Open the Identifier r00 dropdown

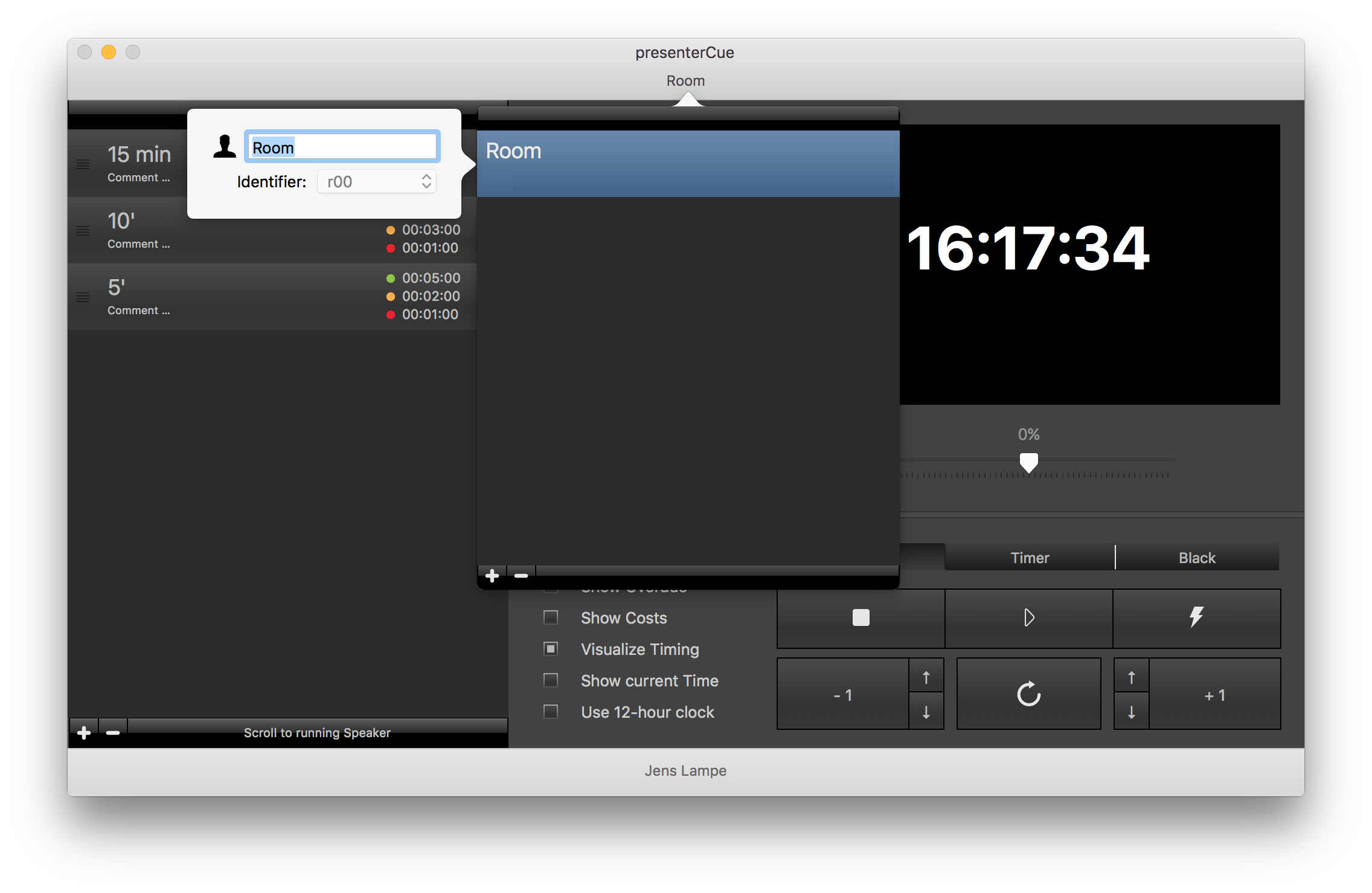click(377, 182)
